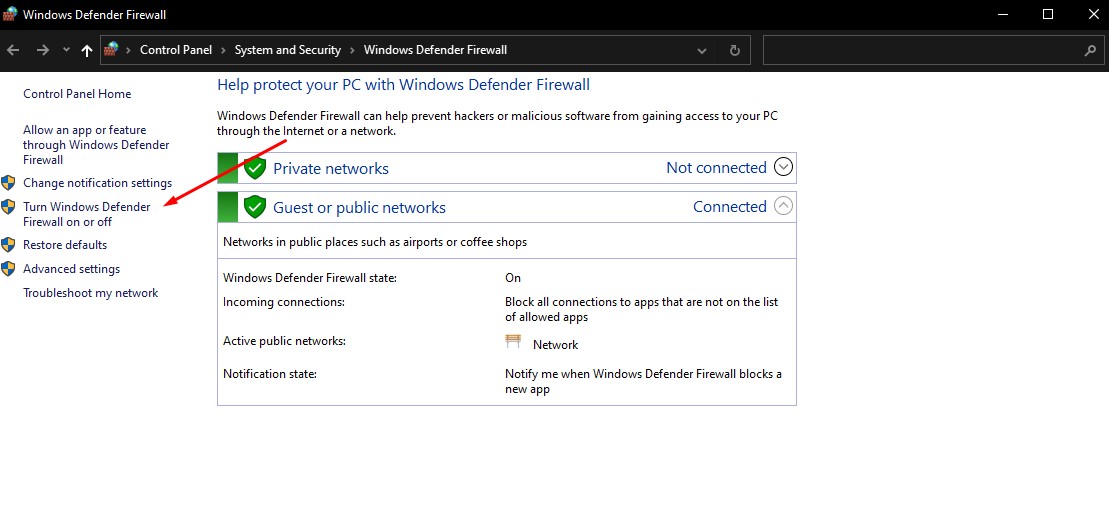Click the 'Network' active public network name
Screen dimensions: 1109x531
(555, 345)
